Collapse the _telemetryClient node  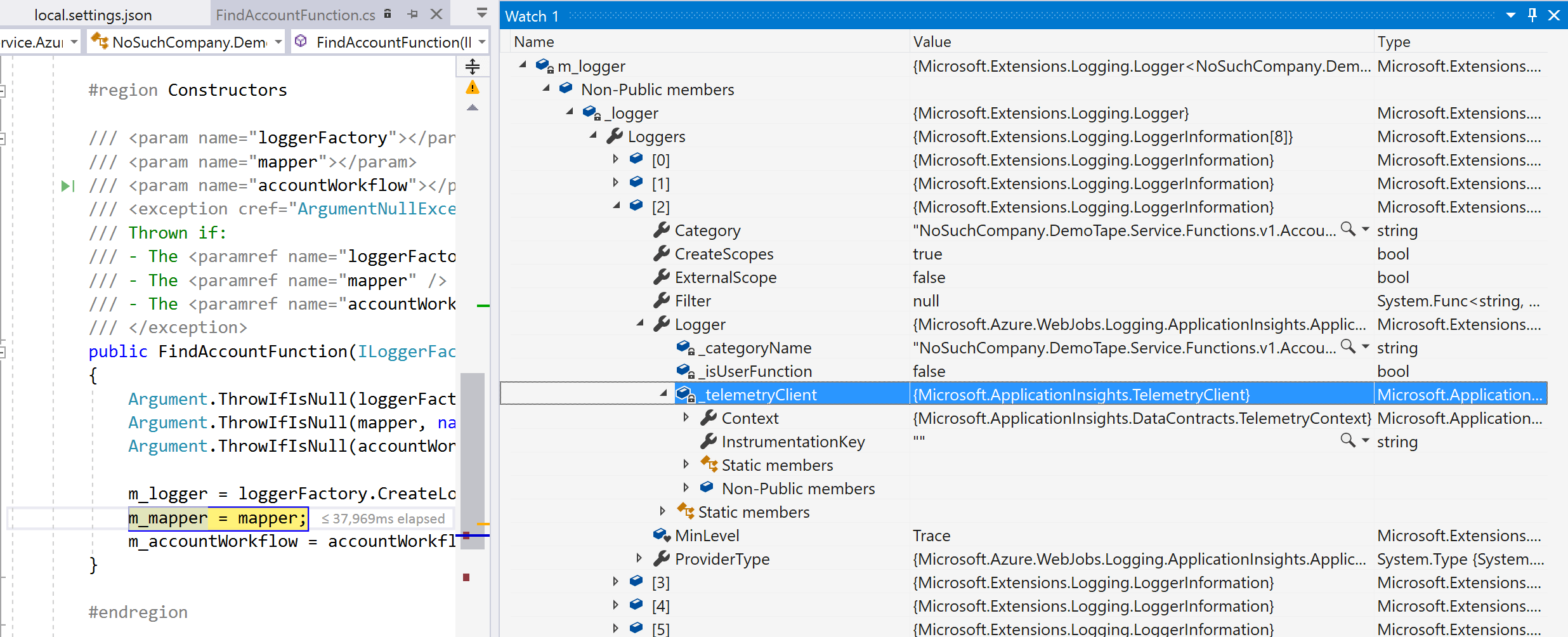pos(663,393)
